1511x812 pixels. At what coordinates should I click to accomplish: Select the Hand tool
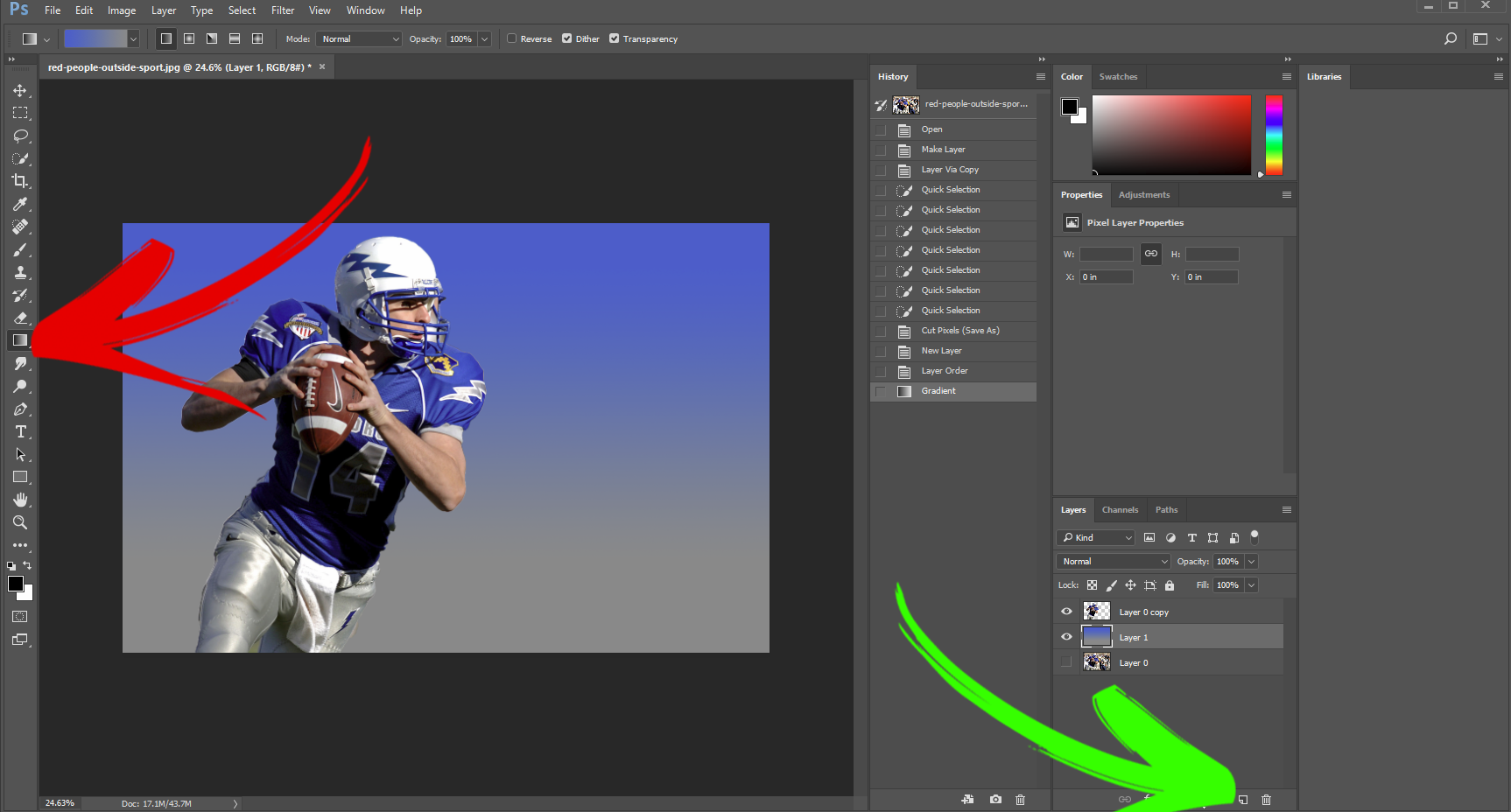[x=20, y=500]
